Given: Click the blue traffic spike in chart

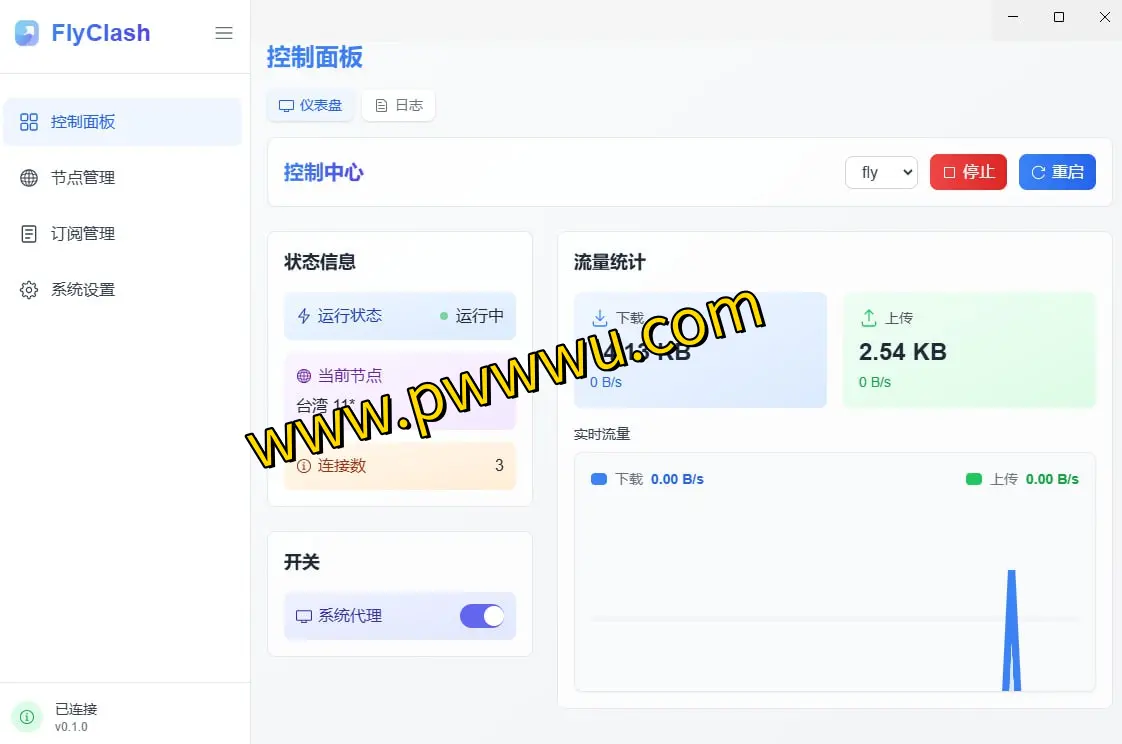Looking at the screenshot, I should (x=1011, y=630).
